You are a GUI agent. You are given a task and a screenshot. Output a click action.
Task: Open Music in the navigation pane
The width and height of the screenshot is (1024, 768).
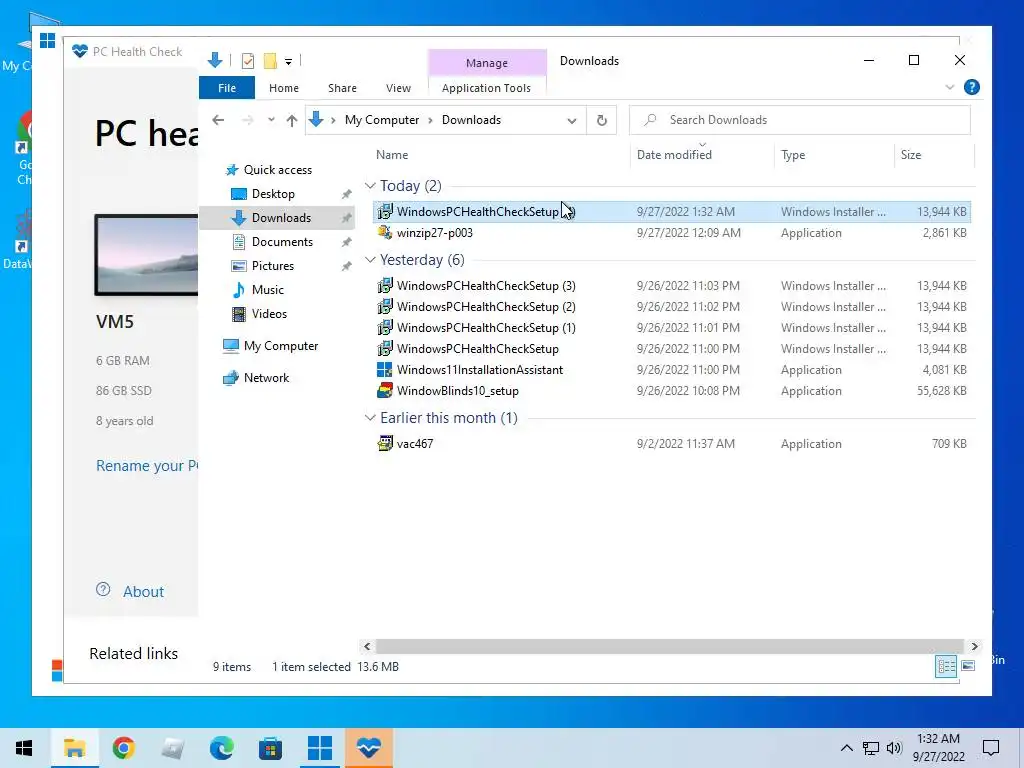pos(267,290)
